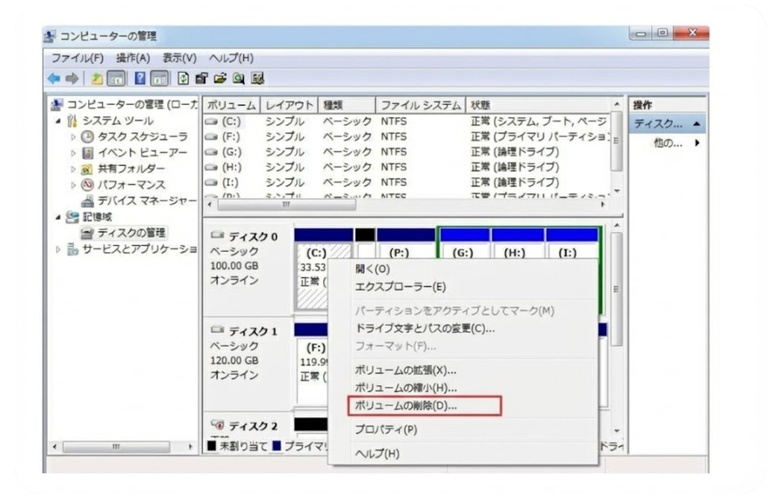Screen dimensions: 775x500
Task: Click the Task Scheduler clock icon
Action: [x=87, y=137]
